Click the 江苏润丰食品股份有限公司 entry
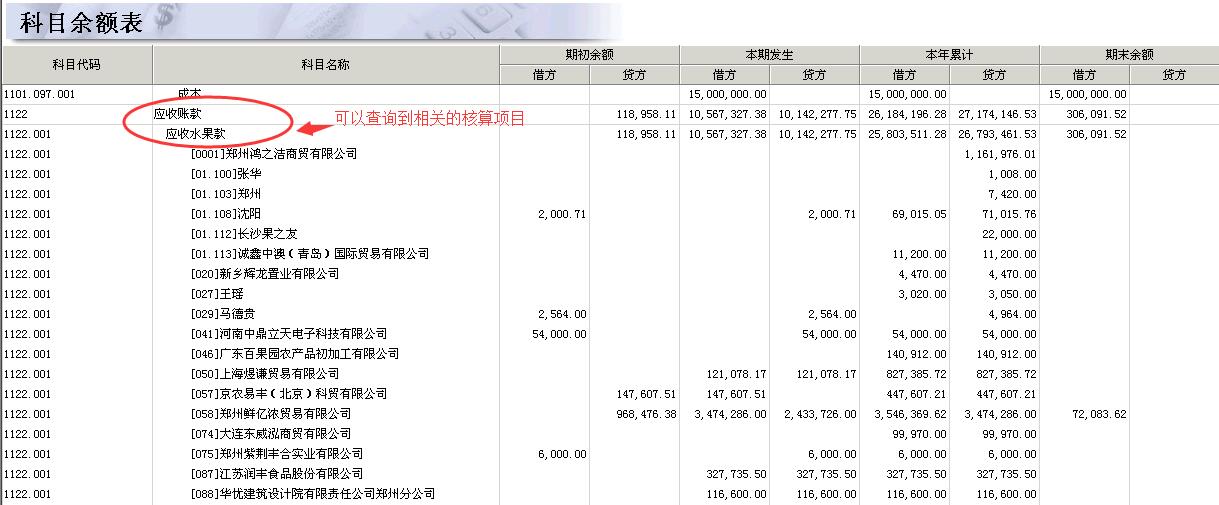 (276, 474)
